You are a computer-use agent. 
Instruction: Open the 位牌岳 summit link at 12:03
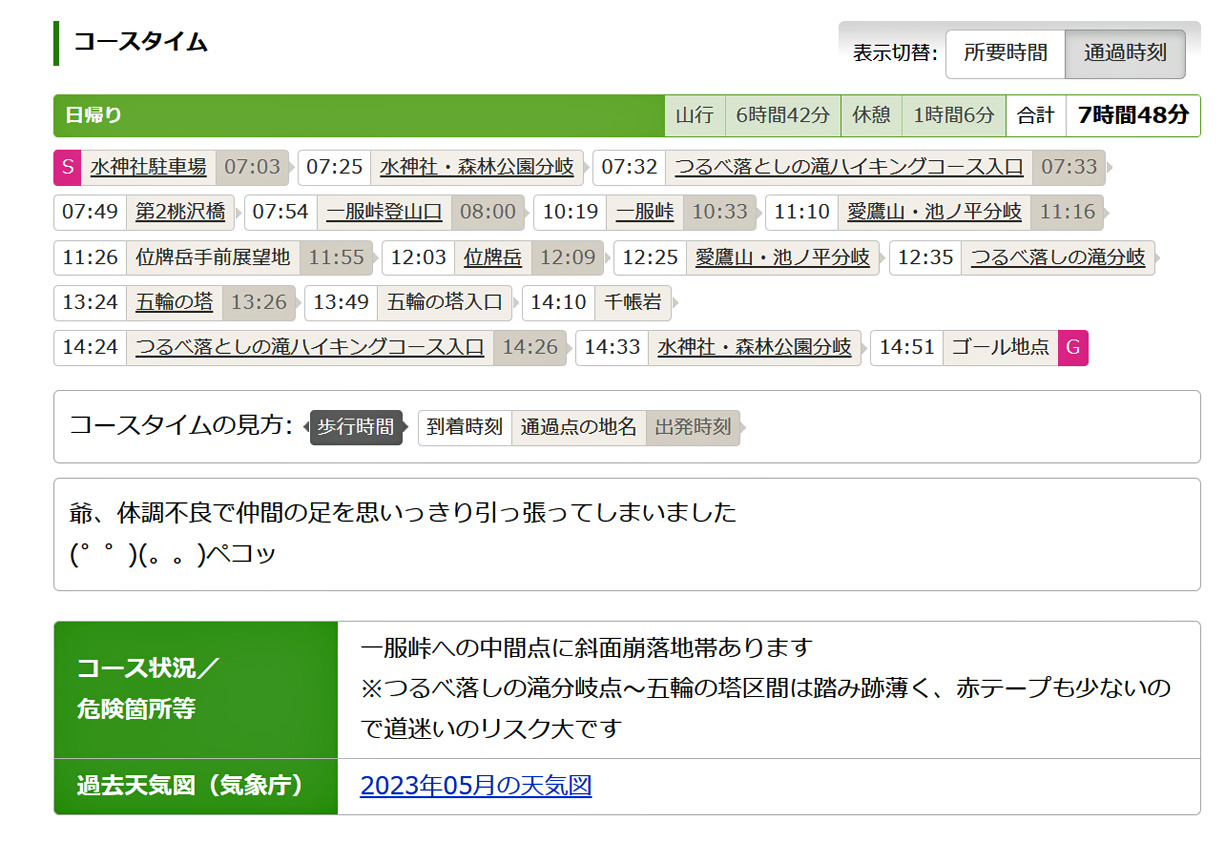pyautogui.click(x=492, y=257)
